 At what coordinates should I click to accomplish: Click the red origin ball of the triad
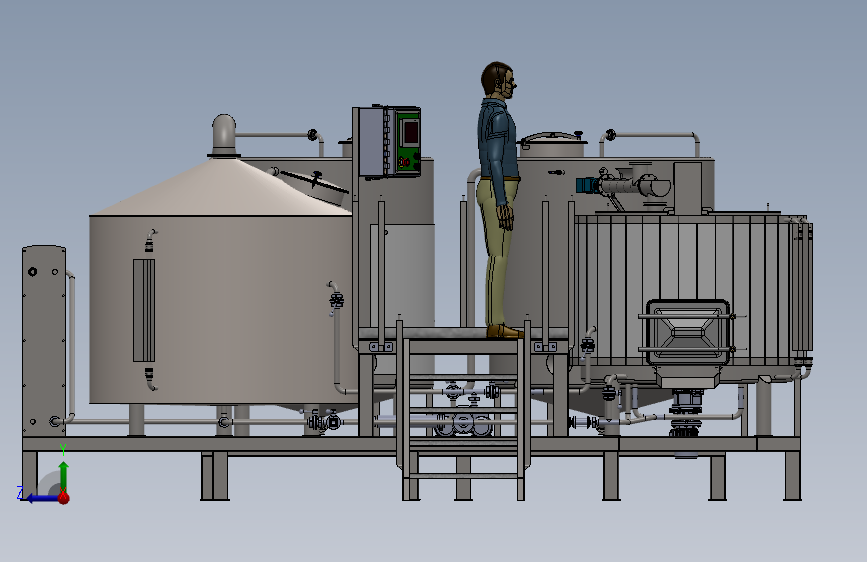[x=64, y=498]
